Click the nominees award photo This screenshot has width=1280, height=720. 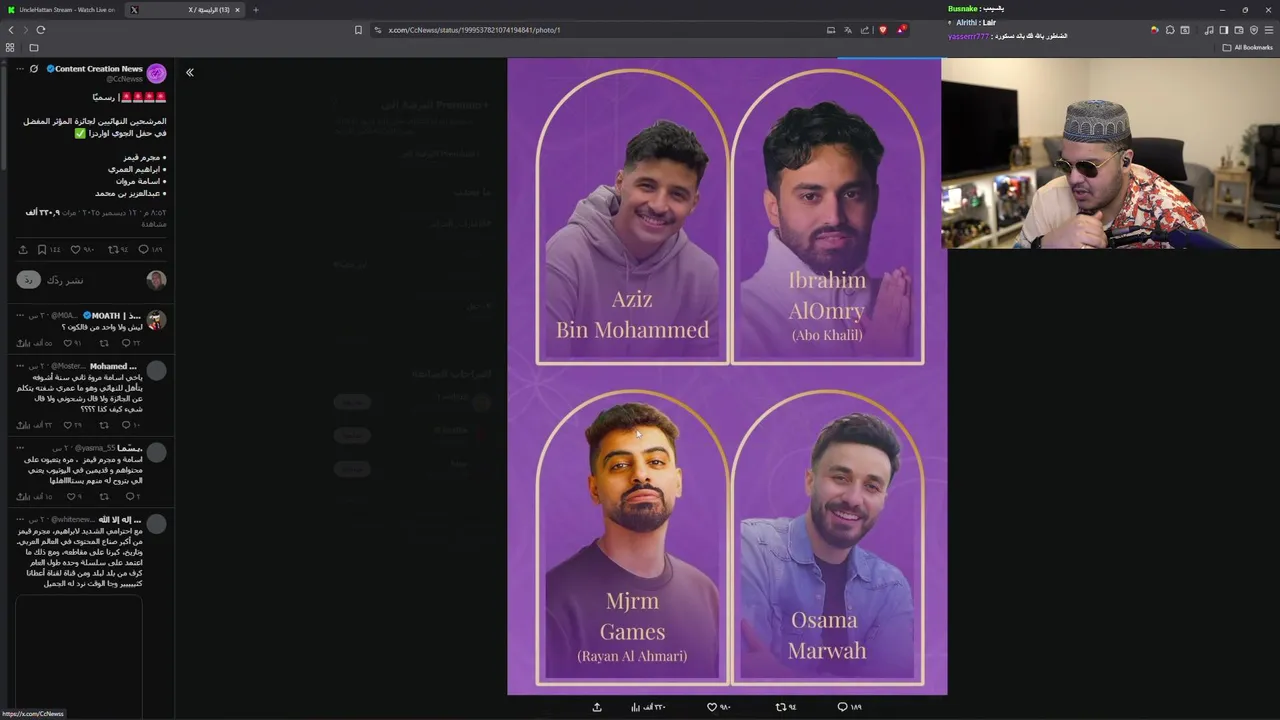point(727,376)
